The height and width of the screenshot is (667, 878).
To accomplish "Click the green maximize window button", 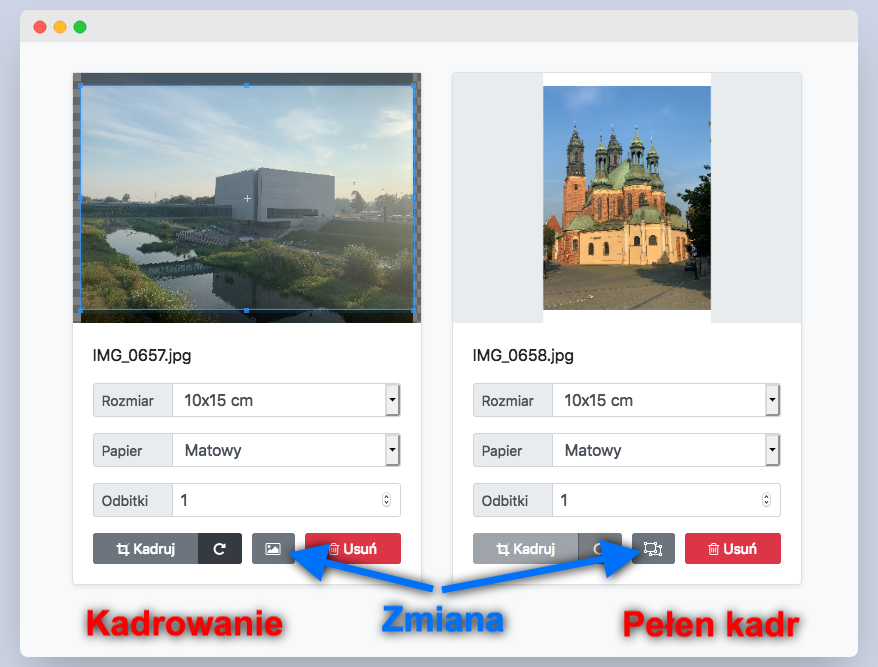I will coord(80,27).
